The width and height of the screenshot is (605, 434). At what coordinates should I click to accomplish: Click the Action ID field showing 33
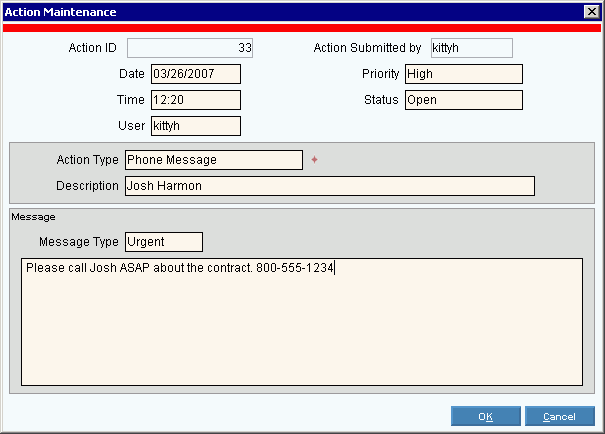(190, 48)
